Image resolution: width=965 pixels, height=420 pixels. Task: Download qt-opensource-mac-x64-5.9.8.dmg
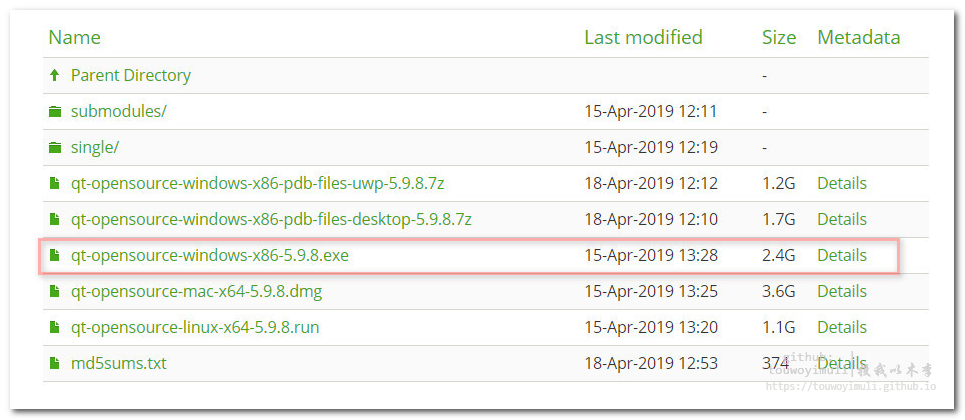click(x=196, y=291)
